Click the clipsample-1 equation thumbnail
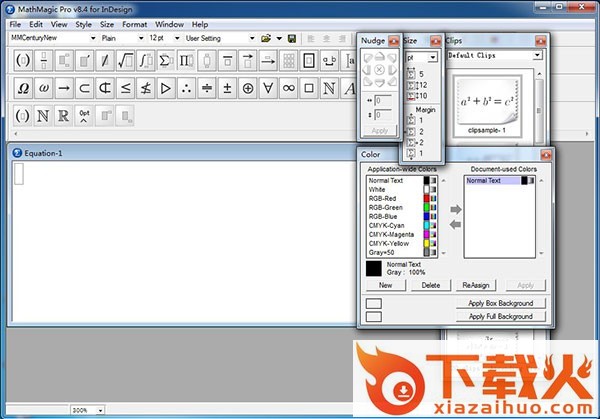Viewport: 600px width, 419px height. tap(487, 106)
